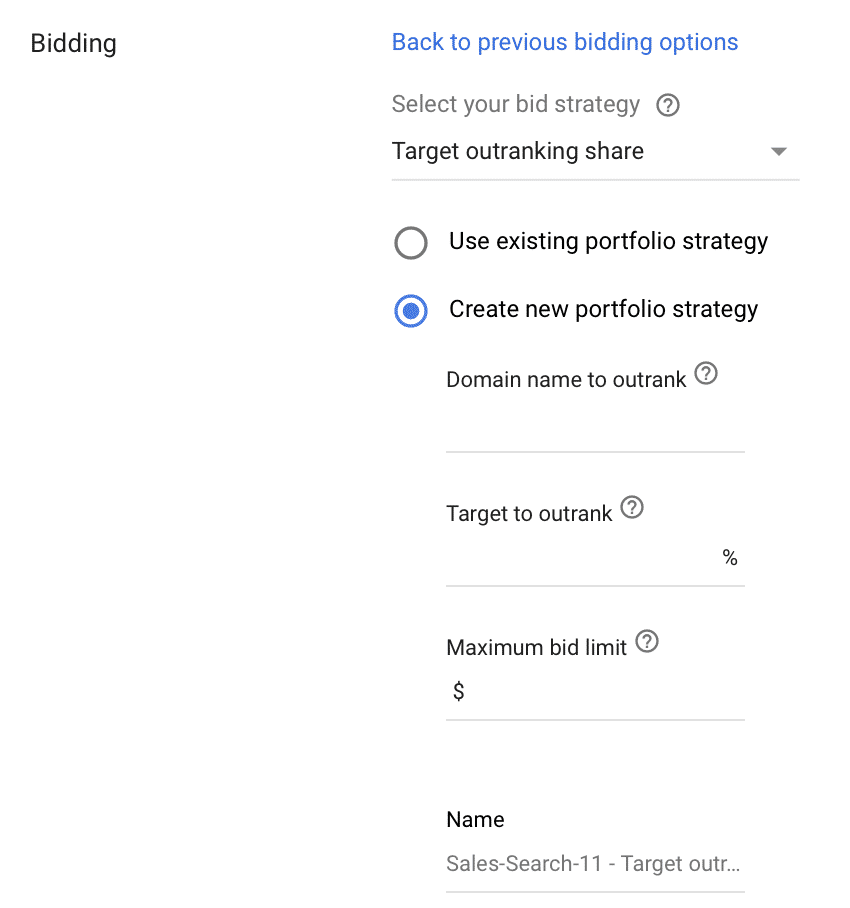Click the 'Use existing portfolio strategy' label text
Image resolution: width=850 pixels, height=908 pixels.
[x=609, y=241]
